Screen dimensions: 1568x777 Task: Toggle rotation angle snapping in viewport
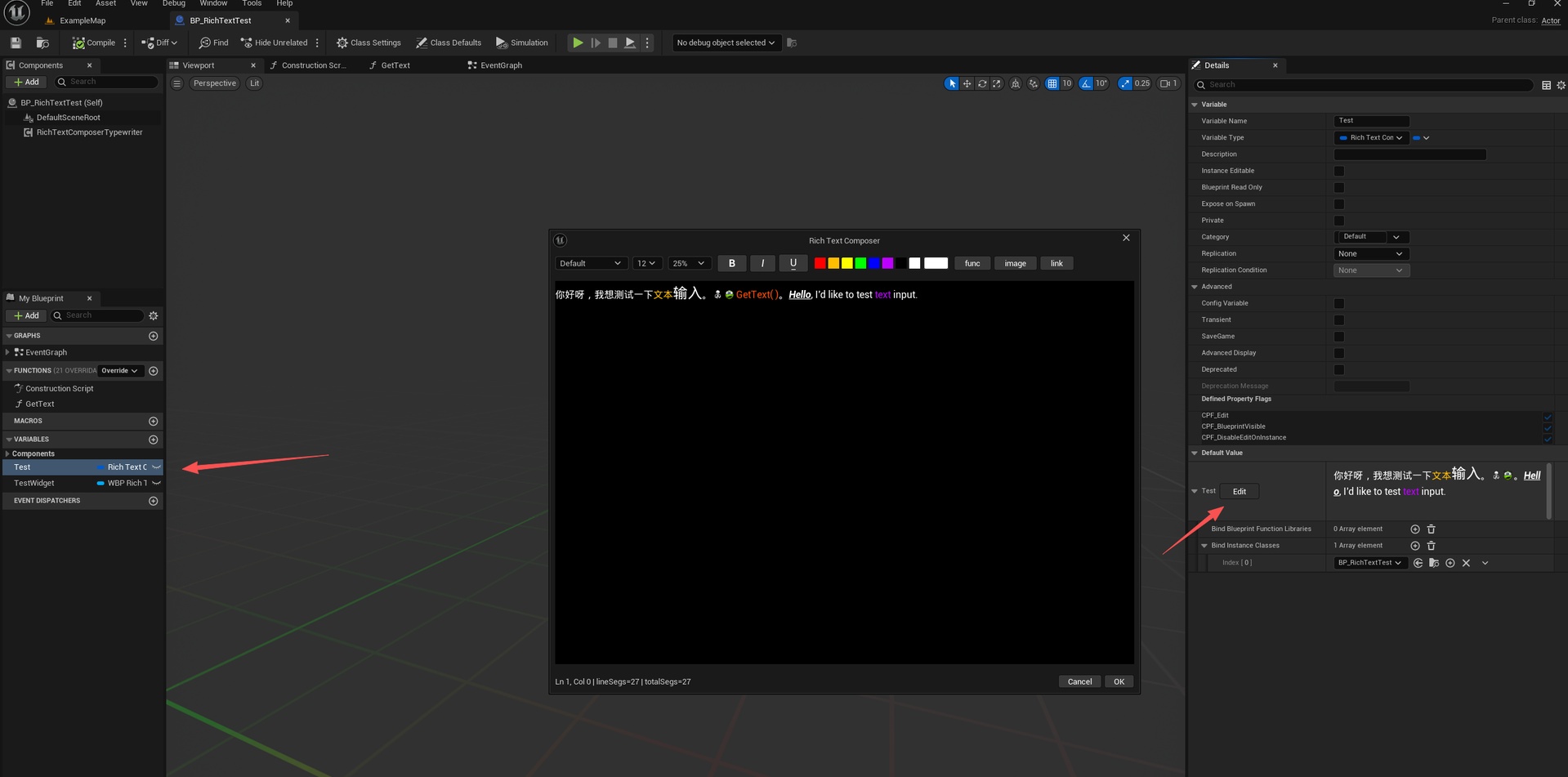1086,83
